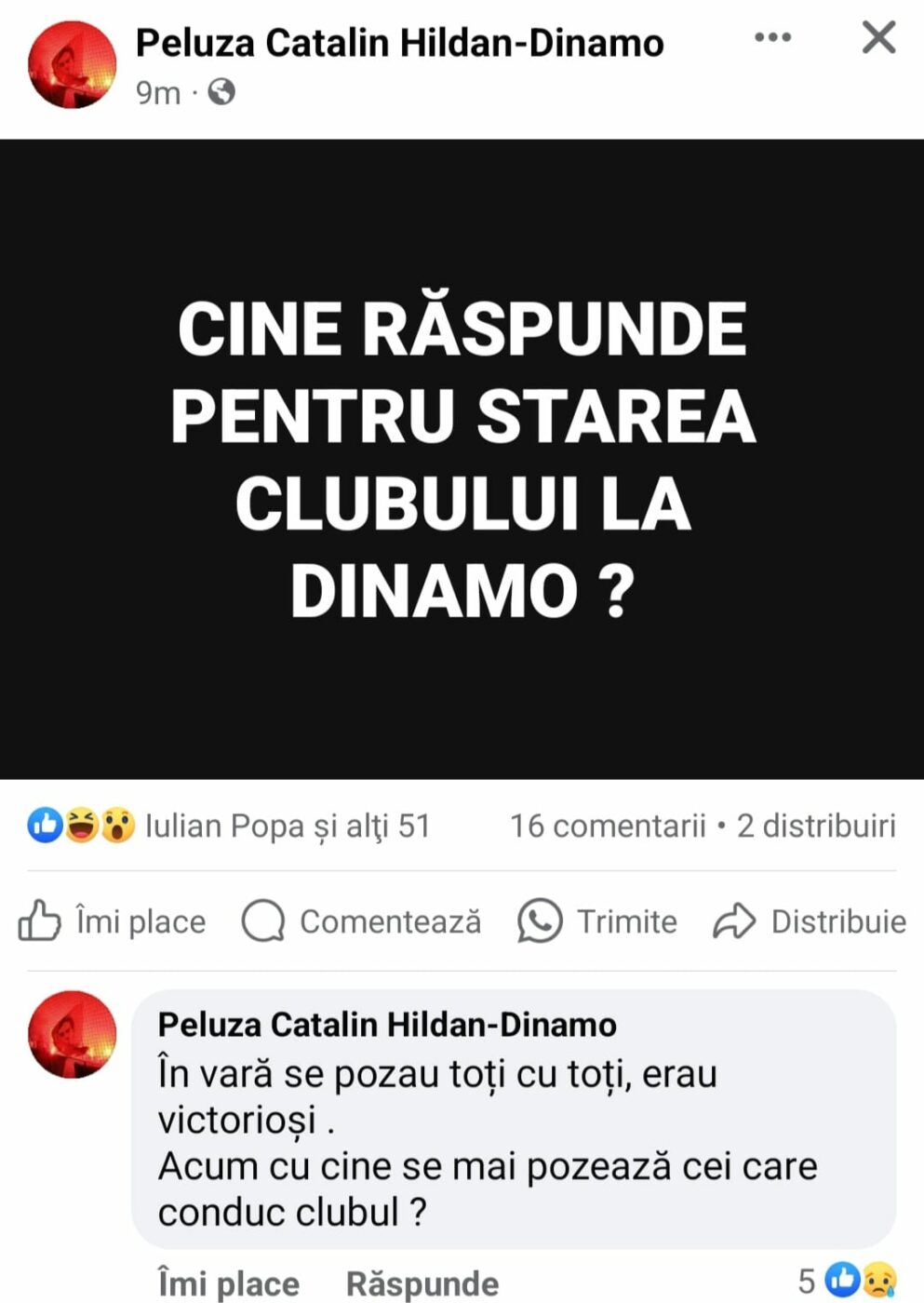Screen dimensions: 924x1303
Task: View the 2 distribuiri shares
Action: click(816, 826)
